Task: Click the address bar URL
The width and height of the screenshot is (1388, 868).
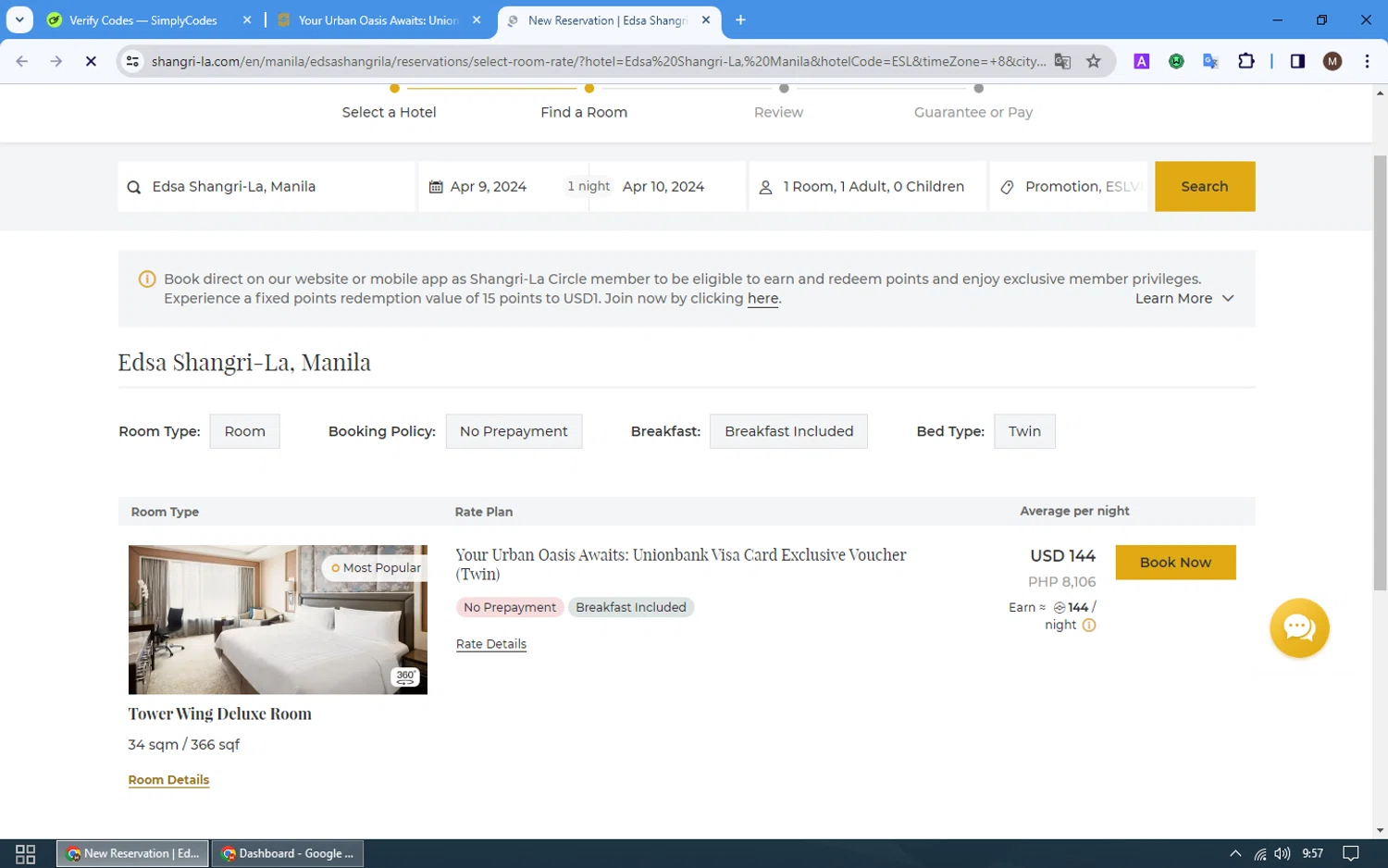Action: coord(598,61)
